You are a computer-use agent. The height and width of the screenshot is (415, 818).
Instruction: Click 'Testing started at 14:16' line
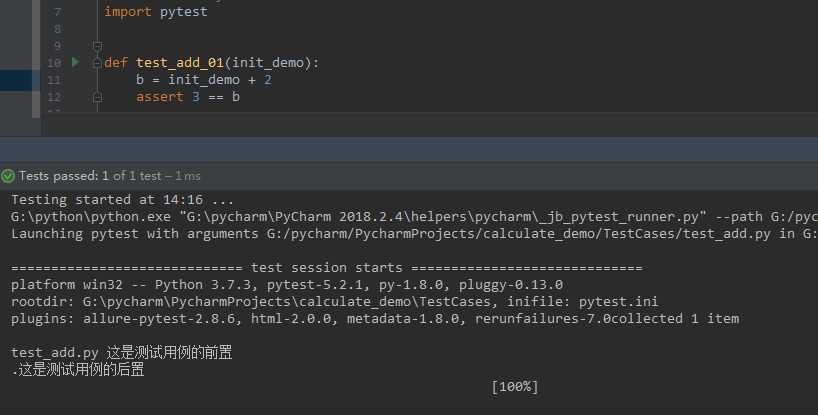pyautogui.click(x=123, y=200)
